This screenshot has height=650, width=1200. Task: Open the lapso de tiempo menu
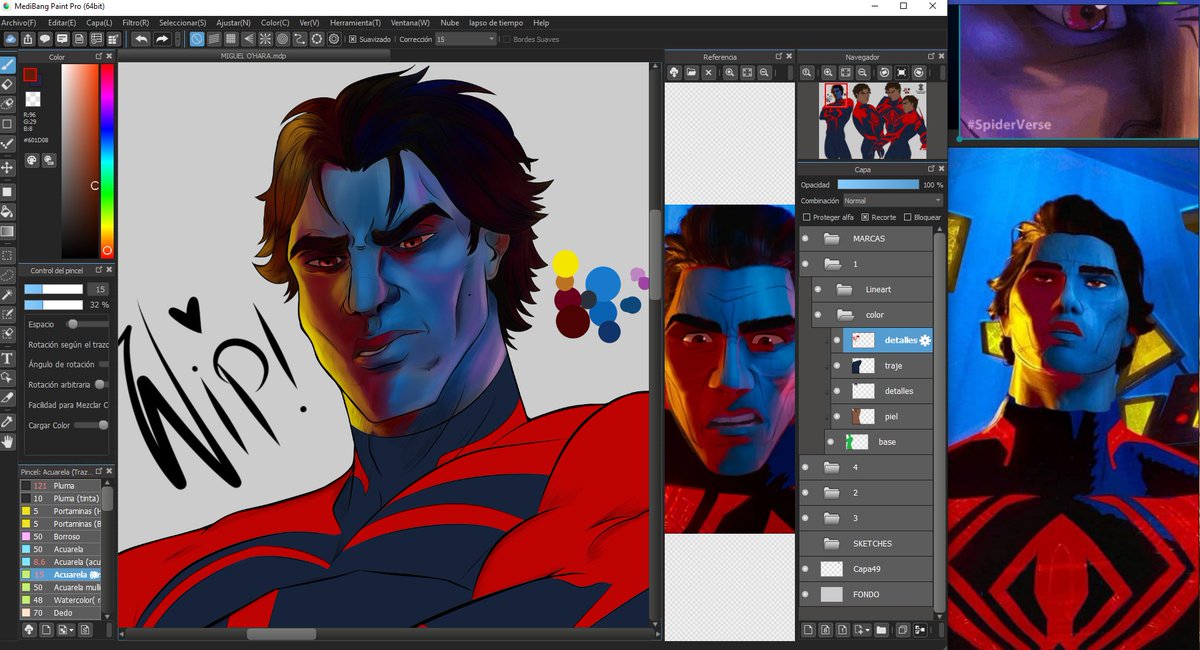click(x=497, y=22)
